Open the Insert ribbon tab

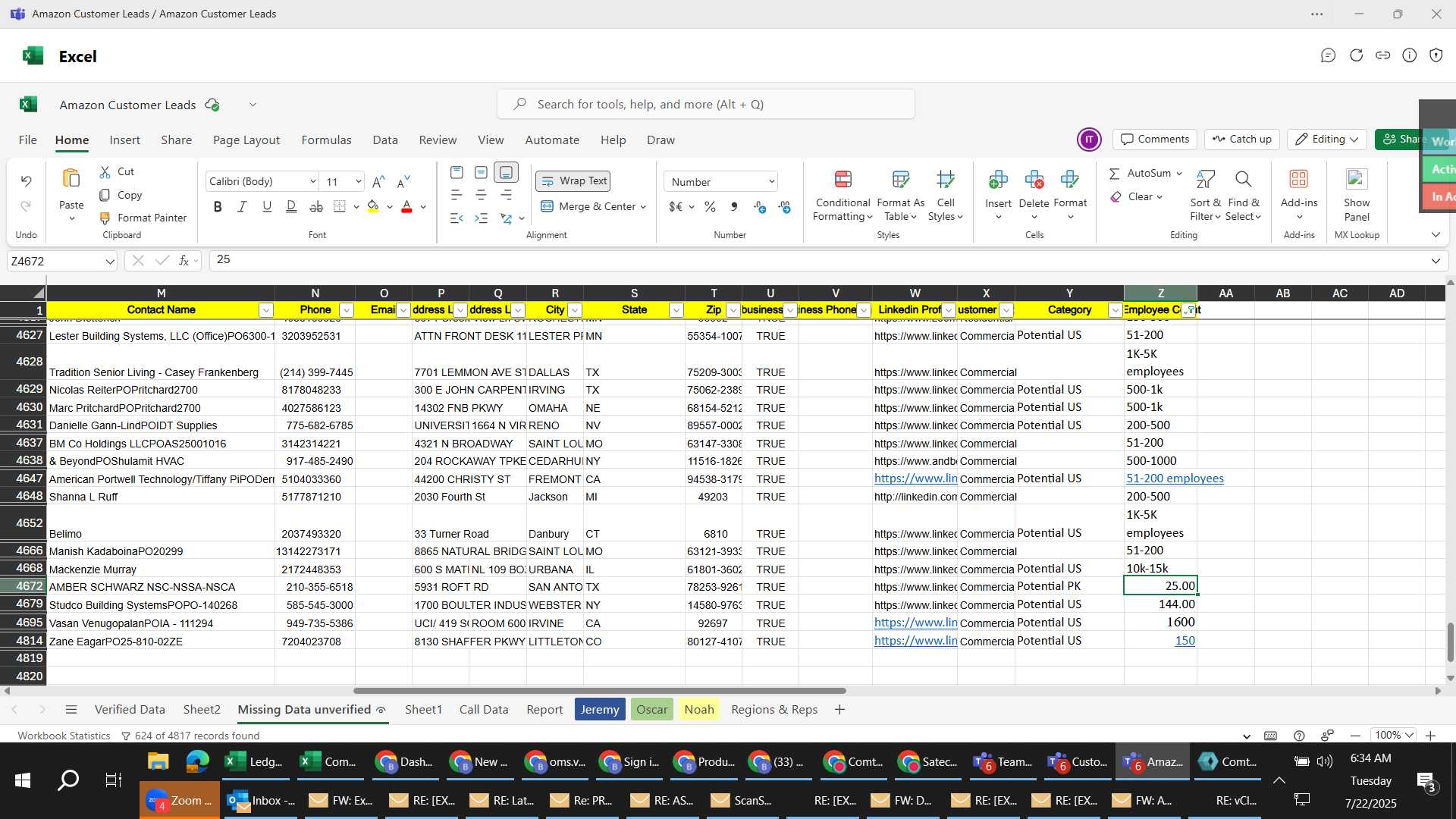tap(124, 140)
